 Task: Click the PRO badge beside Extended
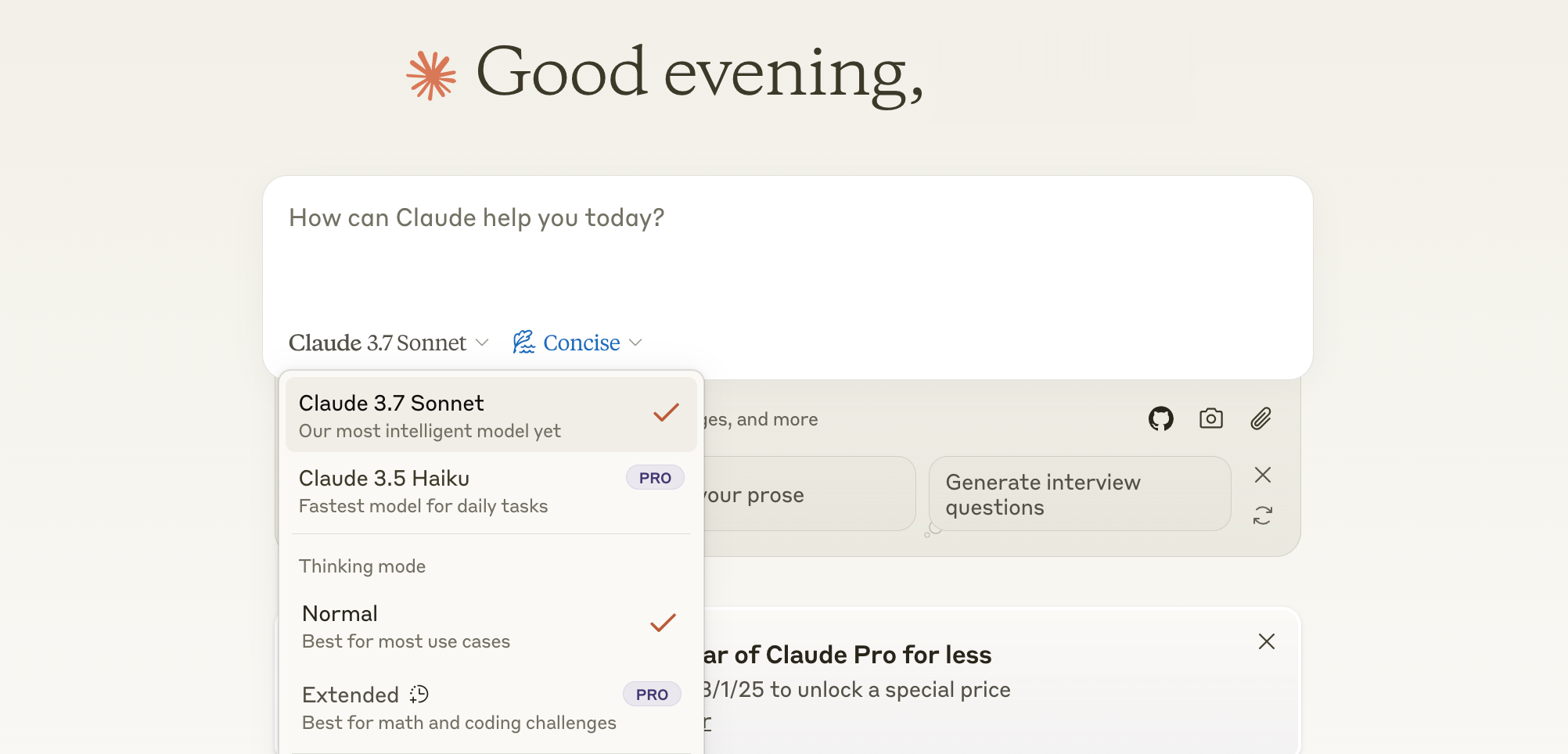[652, 695]
